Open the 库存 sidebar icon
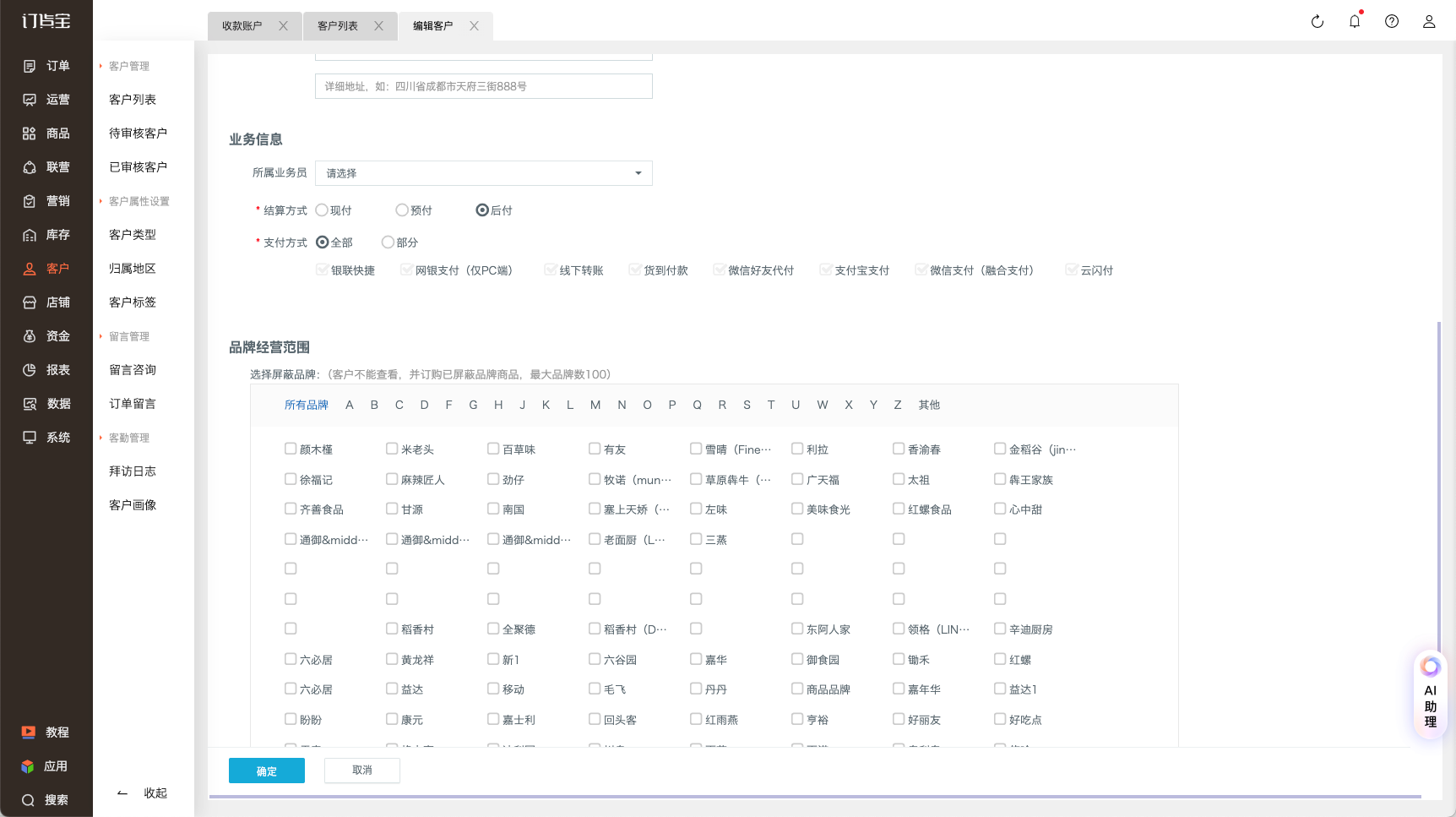1456x817 pixels. [x=30, y=235]
